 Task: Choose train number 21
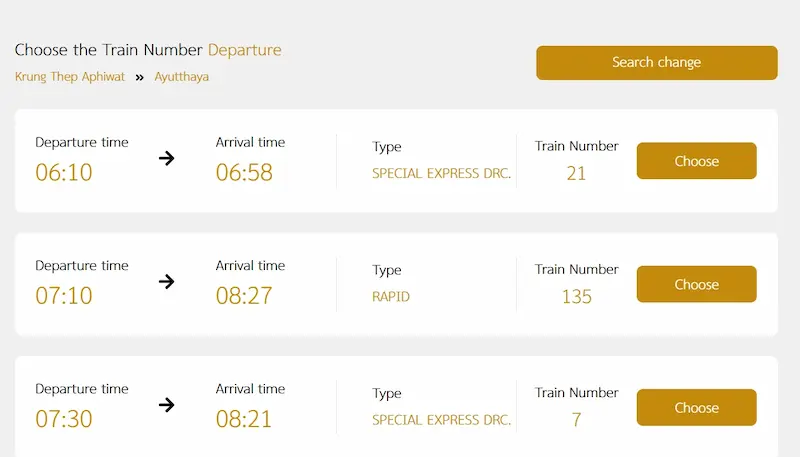point(696,161)
